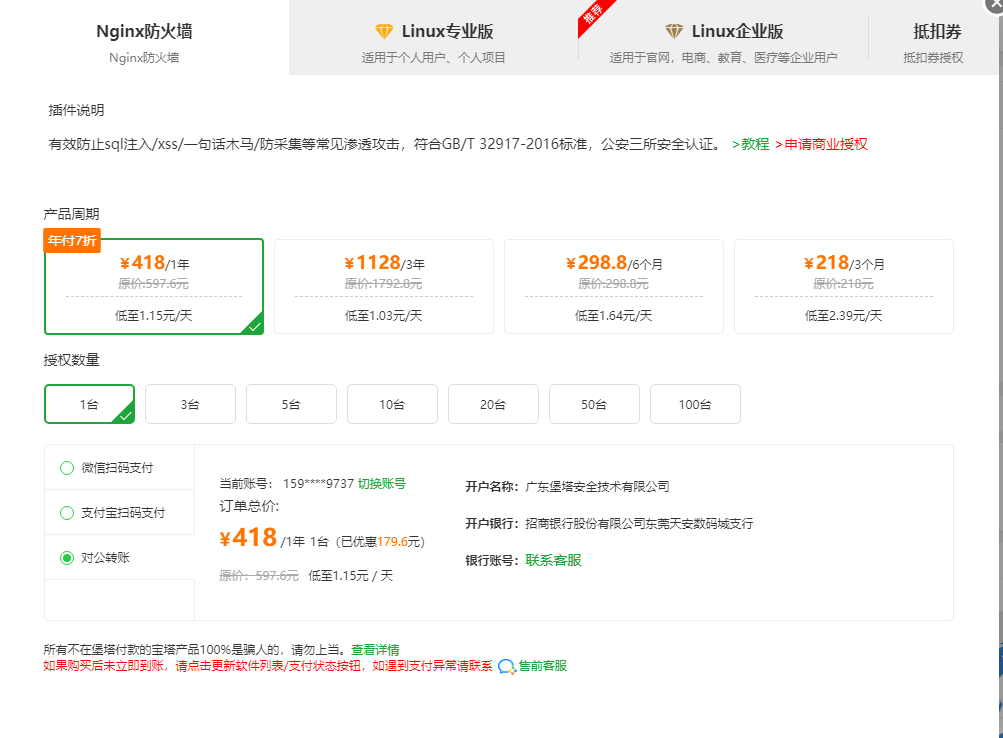Close the purchase dialog

click(995, 4)
